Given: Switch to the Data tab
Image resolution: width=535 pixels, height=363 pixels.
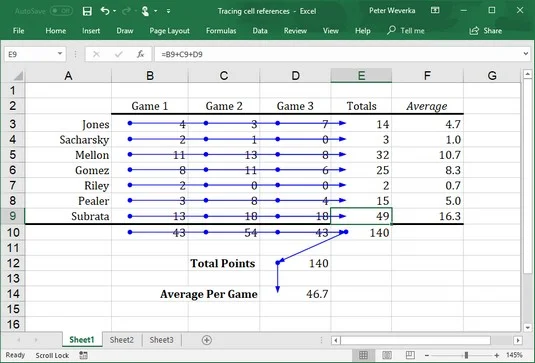Looking at the screenshot, I should [x=260, y=31].
